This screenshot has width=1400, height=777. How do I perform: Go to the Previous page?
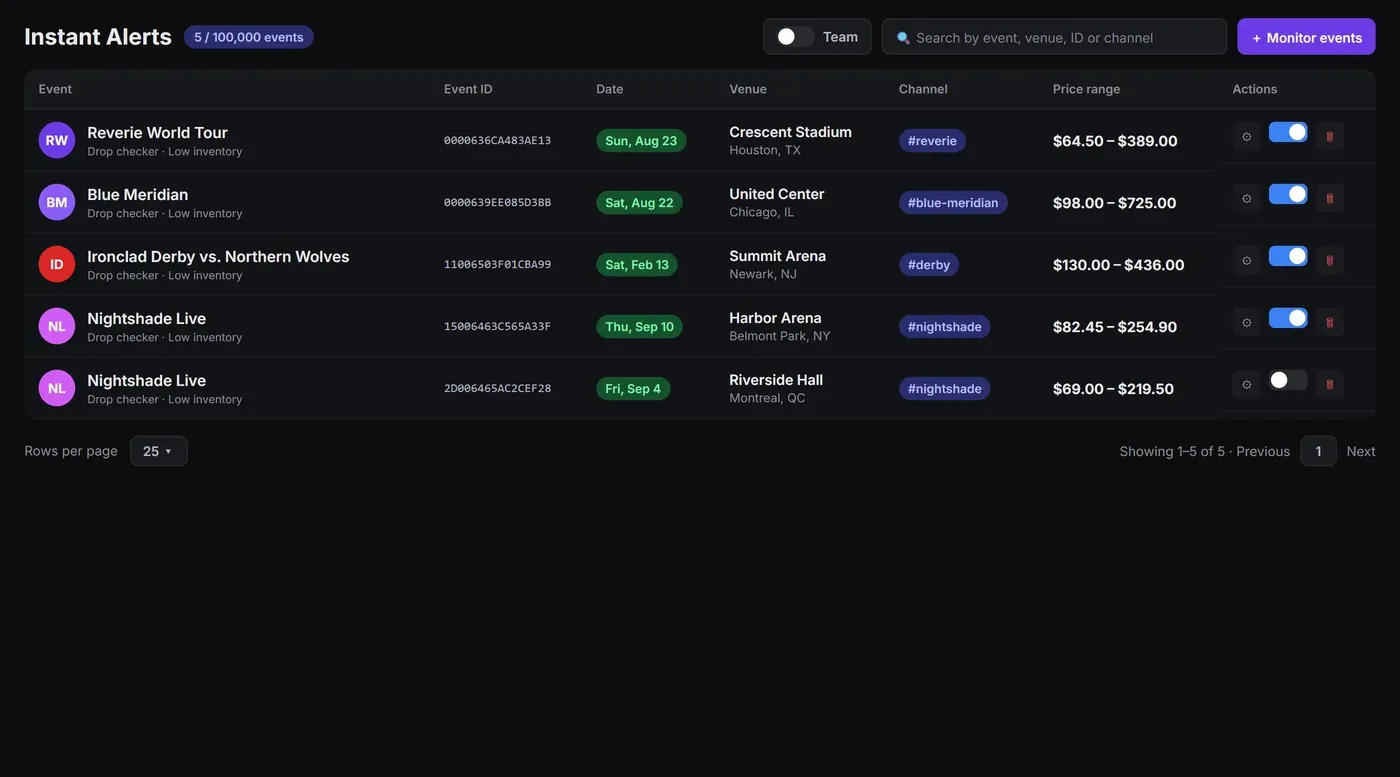point(1263,451)
